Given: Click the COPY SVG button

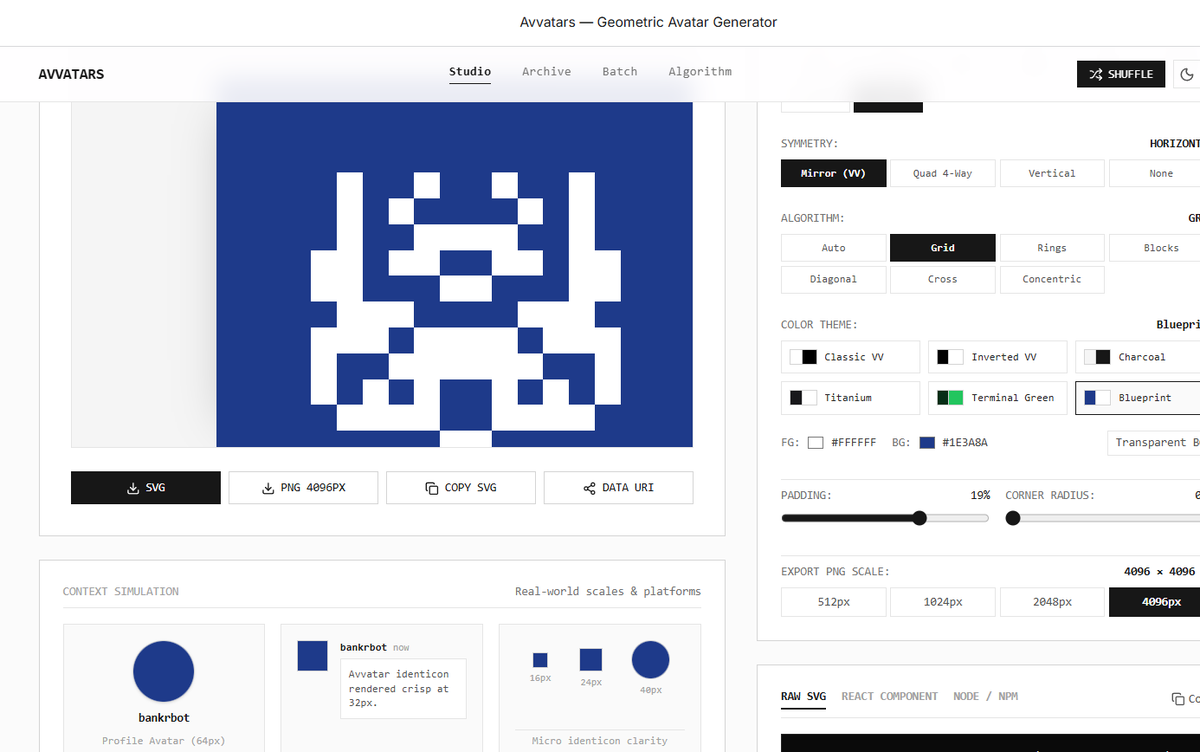Looking at the screenshot, I should [461, 487].
